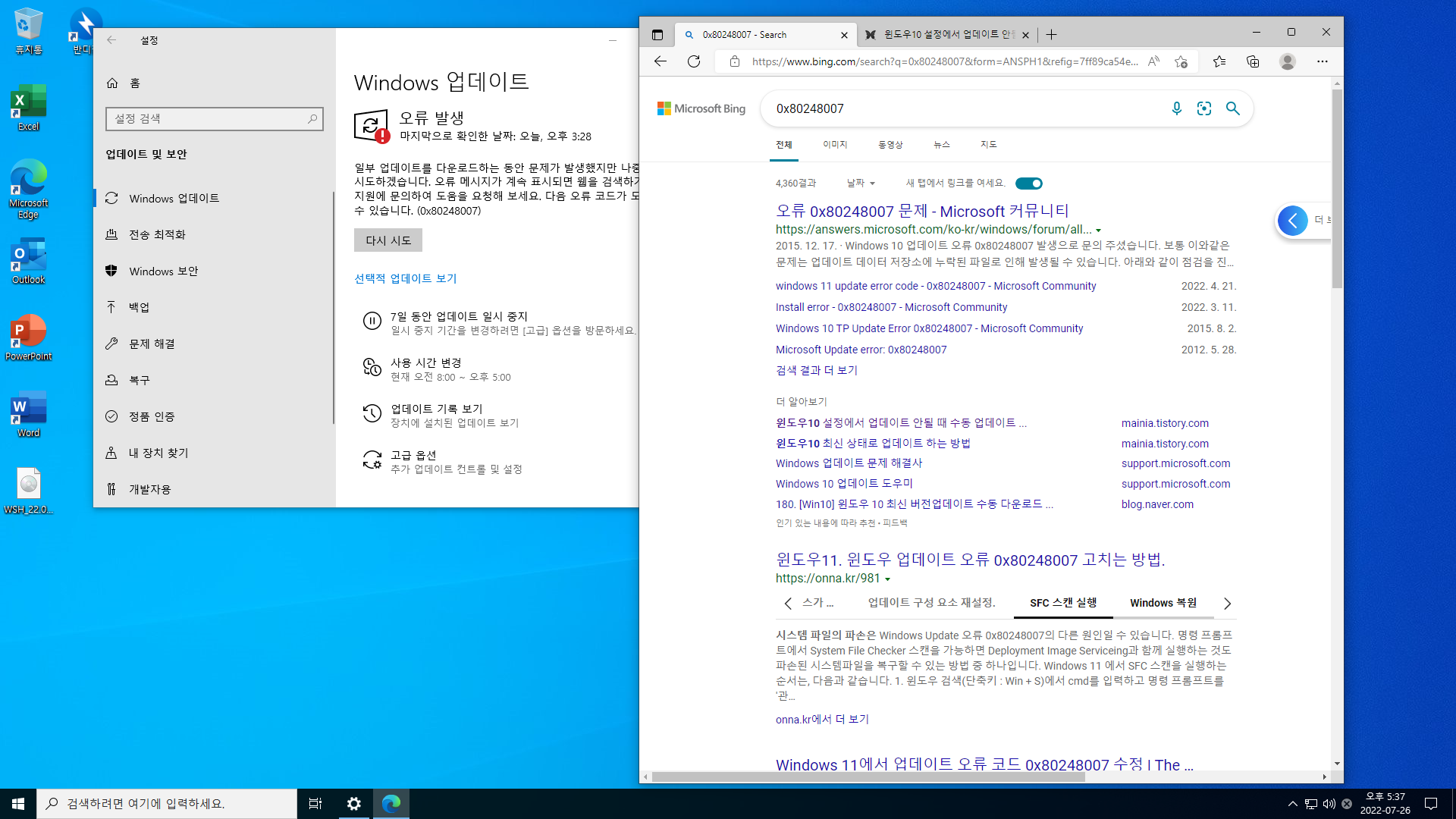Toggle open links in new tab switch
The width and height of the screenshot is (1456, 819).
point(1029,184)
